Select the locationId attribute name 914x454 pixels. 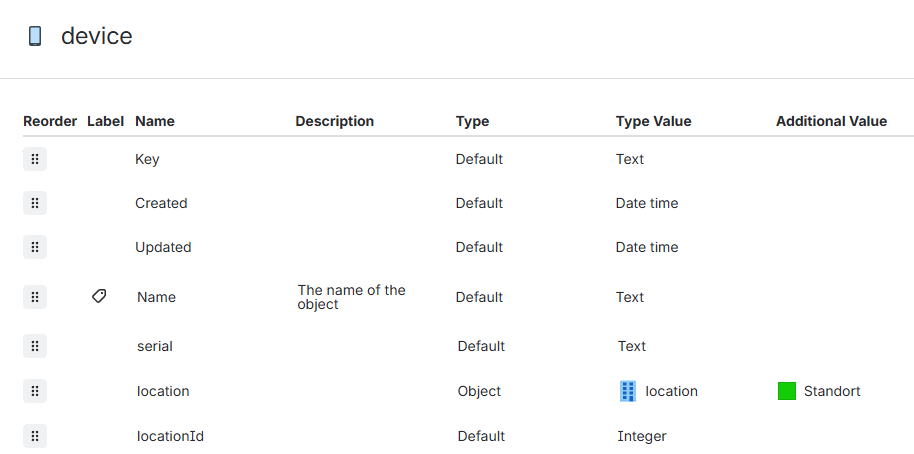[170, 436]
